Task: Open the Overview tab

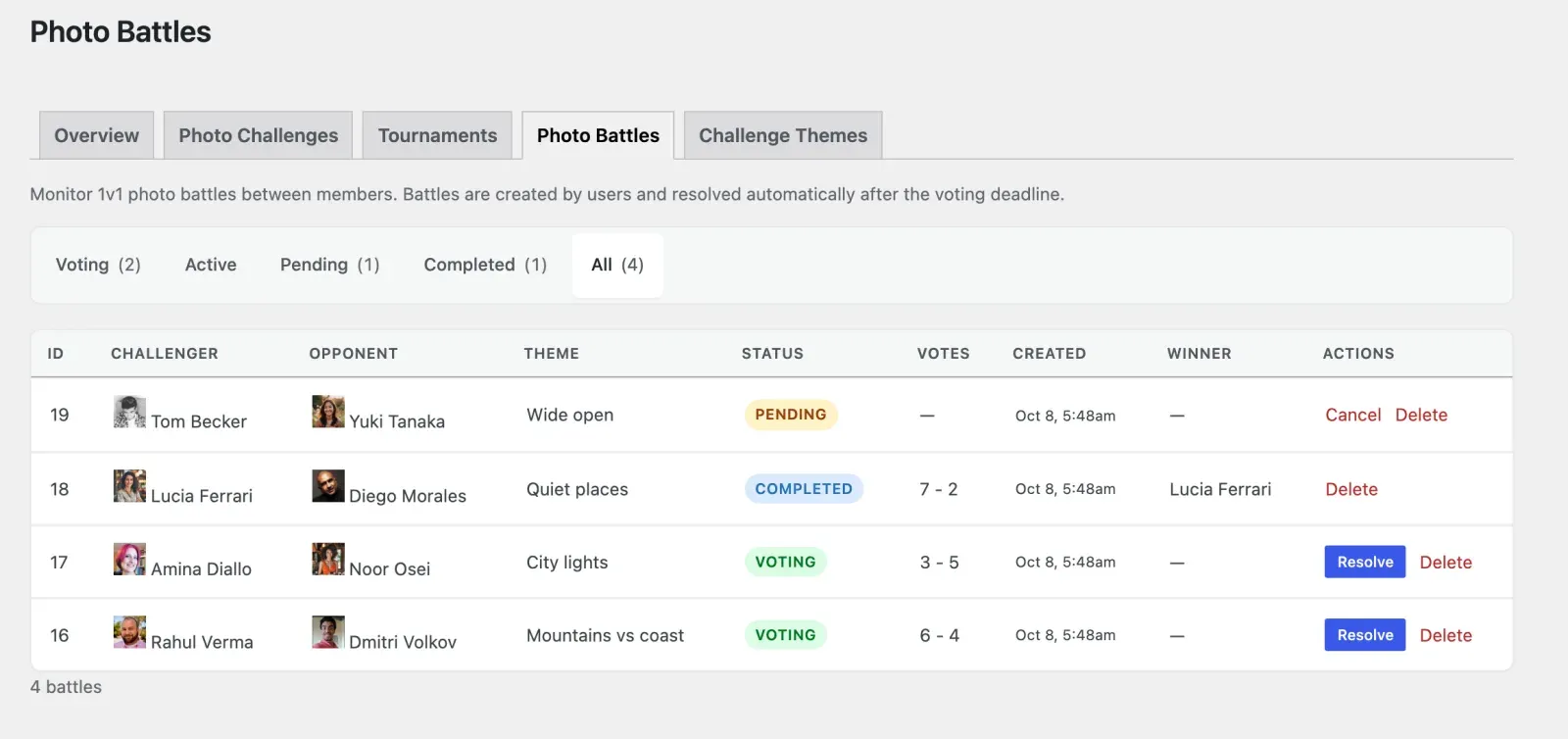Action: 96,135
